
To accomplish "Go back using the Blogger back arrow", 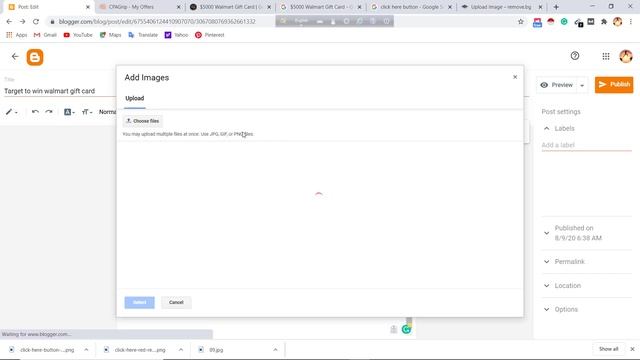I will (15, 56).
